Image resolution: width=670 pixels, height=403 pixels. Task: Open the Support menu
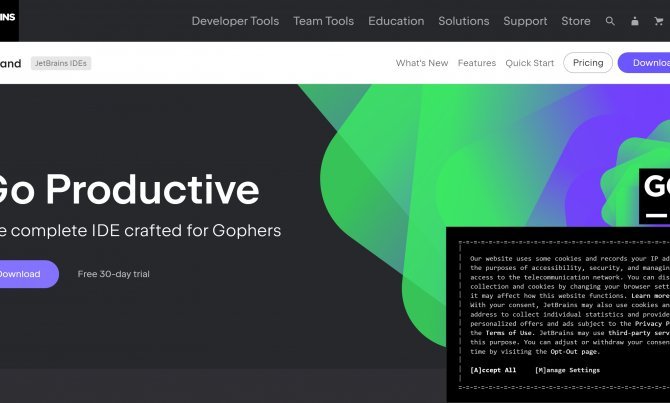pos(525,21)
